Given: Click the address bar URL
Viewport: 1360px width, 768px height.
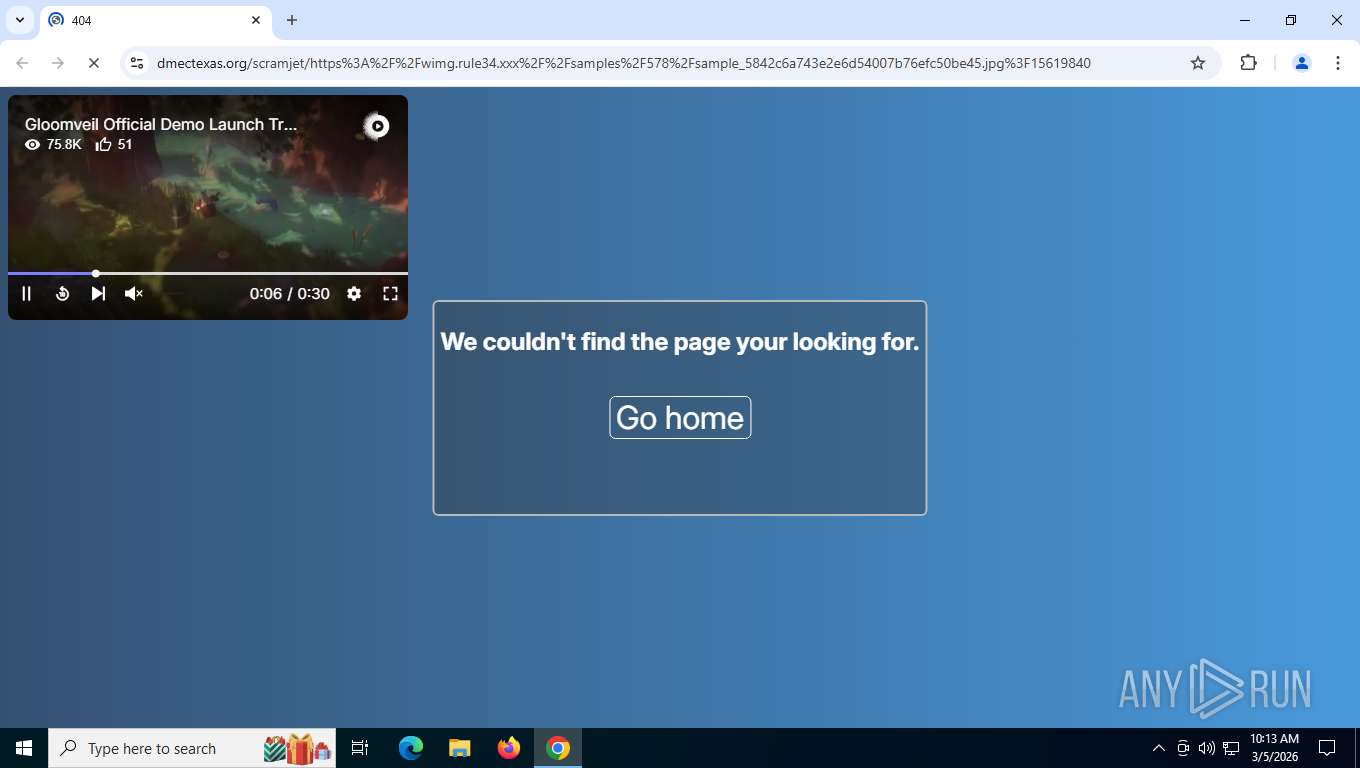Looking at the screenshot, I should (x=623, y=63).
